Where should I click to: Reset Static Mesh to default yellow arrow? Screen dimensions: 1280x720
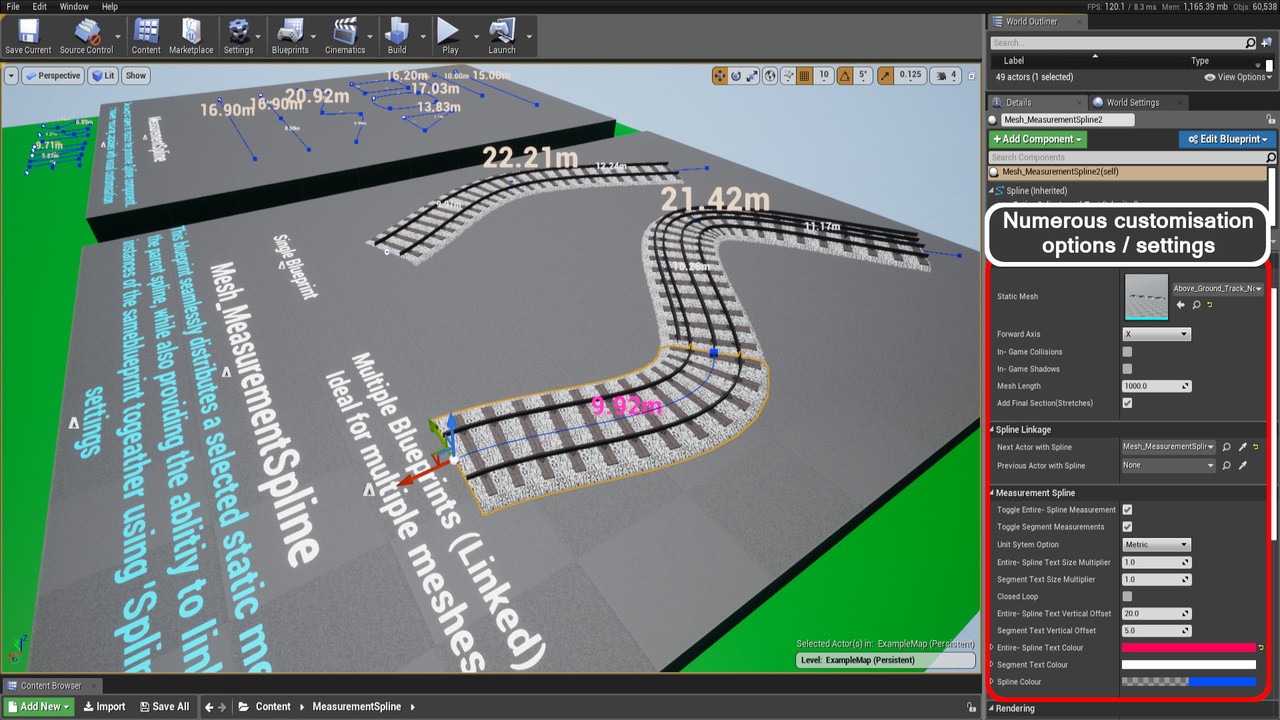pyautogui.click(x=1210, y=305)
